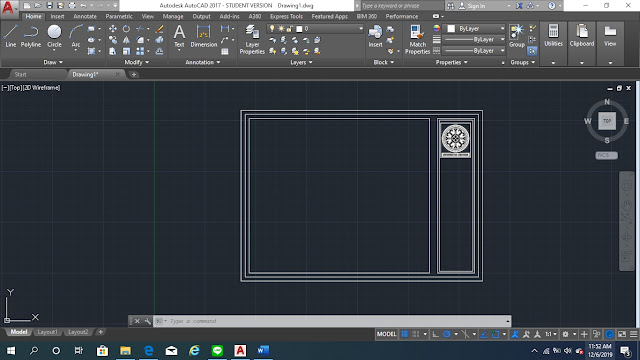Click the Explode tool icon
Screen dimensions: 640x360
pos(160,40)
